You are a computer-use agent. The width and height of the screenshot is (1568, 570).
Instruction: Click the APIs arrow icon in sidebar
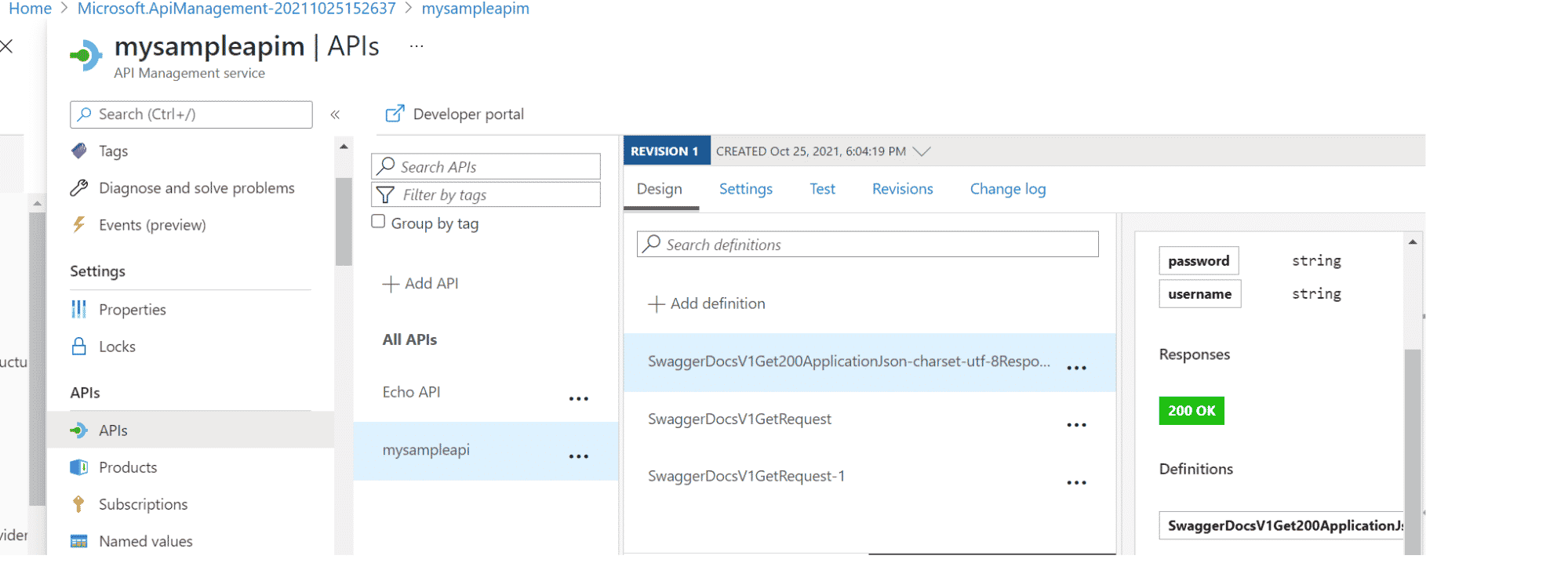pos(79,430)
